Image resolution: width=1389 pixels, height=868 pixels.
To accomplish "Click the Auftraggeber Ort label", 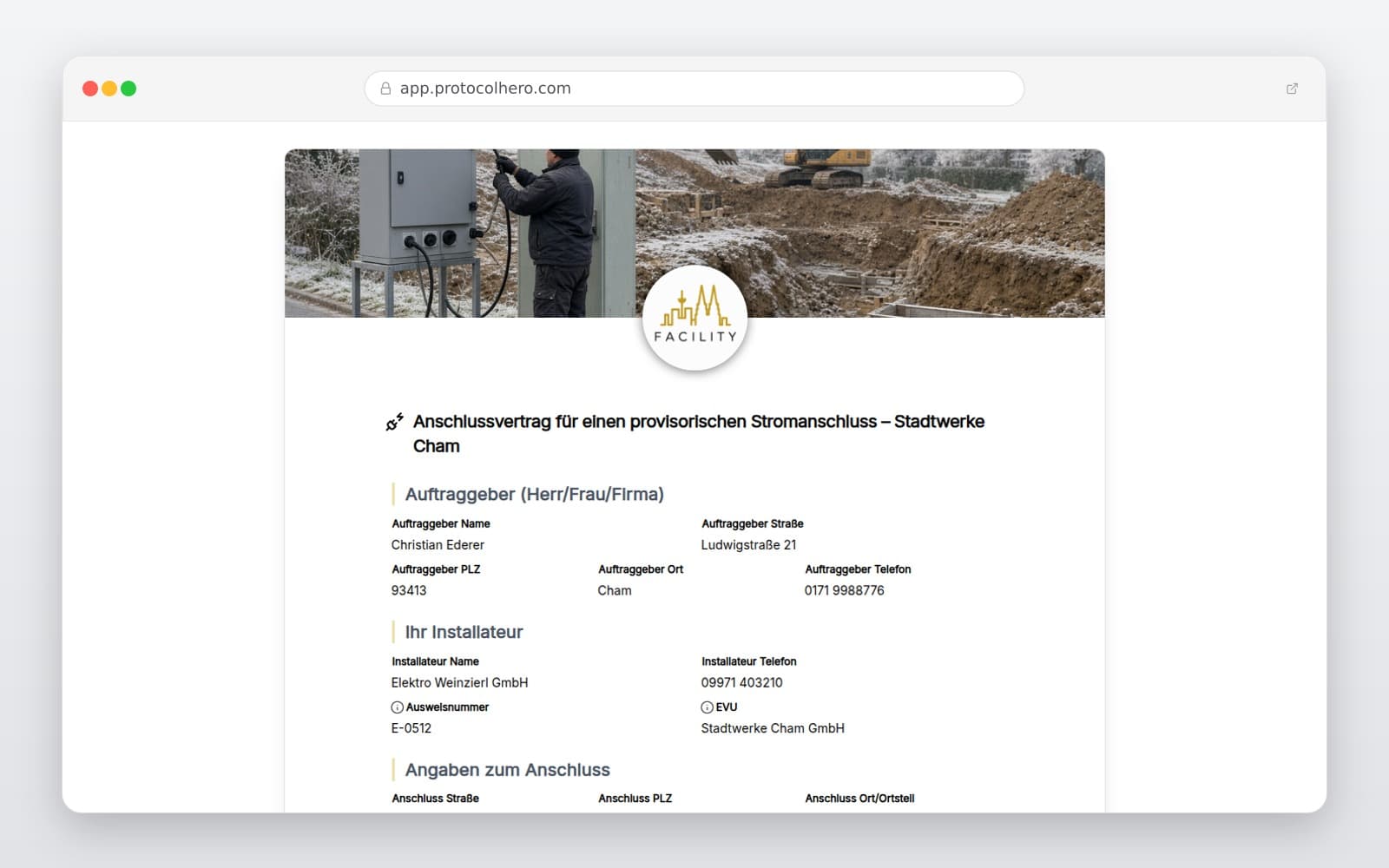I will pyautogui.click(x=641, y=569).
